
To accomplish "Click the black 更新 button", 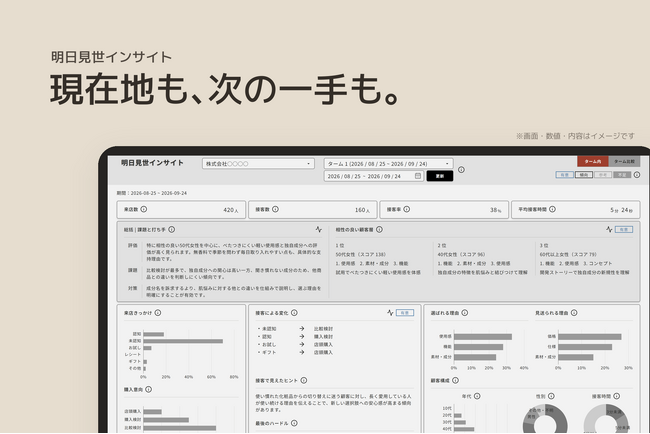I will click(x=440, y=176).
